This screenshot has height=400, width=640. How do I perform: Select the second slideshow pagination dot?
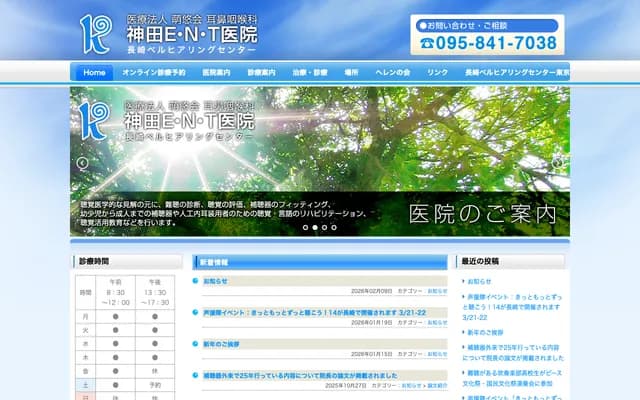(x=315, y=227)
